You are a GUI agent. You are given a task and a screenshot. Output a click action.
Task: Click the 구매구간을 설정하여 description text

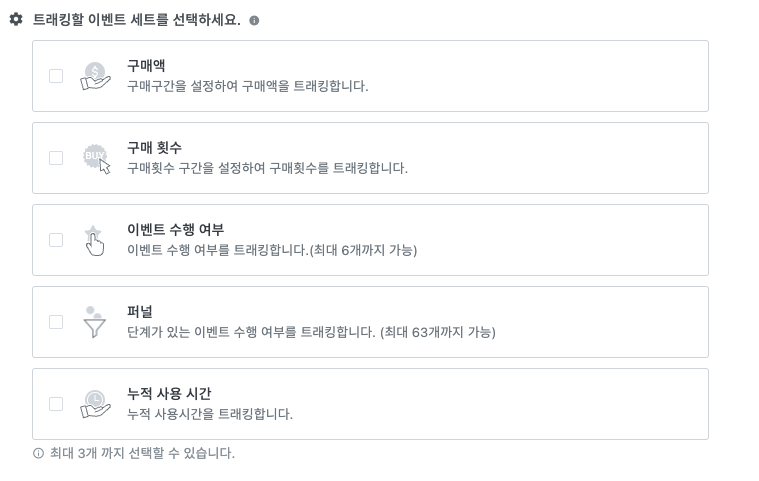pos(248,86)
